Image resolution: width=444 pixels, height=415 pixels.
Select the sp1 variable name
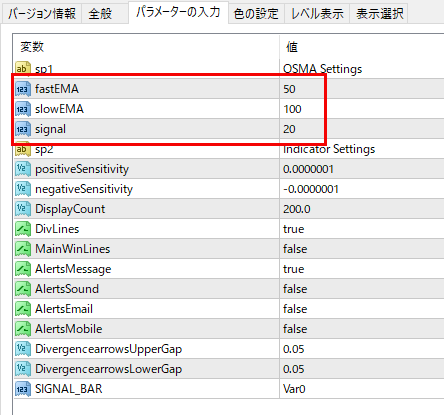click(44, 69)
